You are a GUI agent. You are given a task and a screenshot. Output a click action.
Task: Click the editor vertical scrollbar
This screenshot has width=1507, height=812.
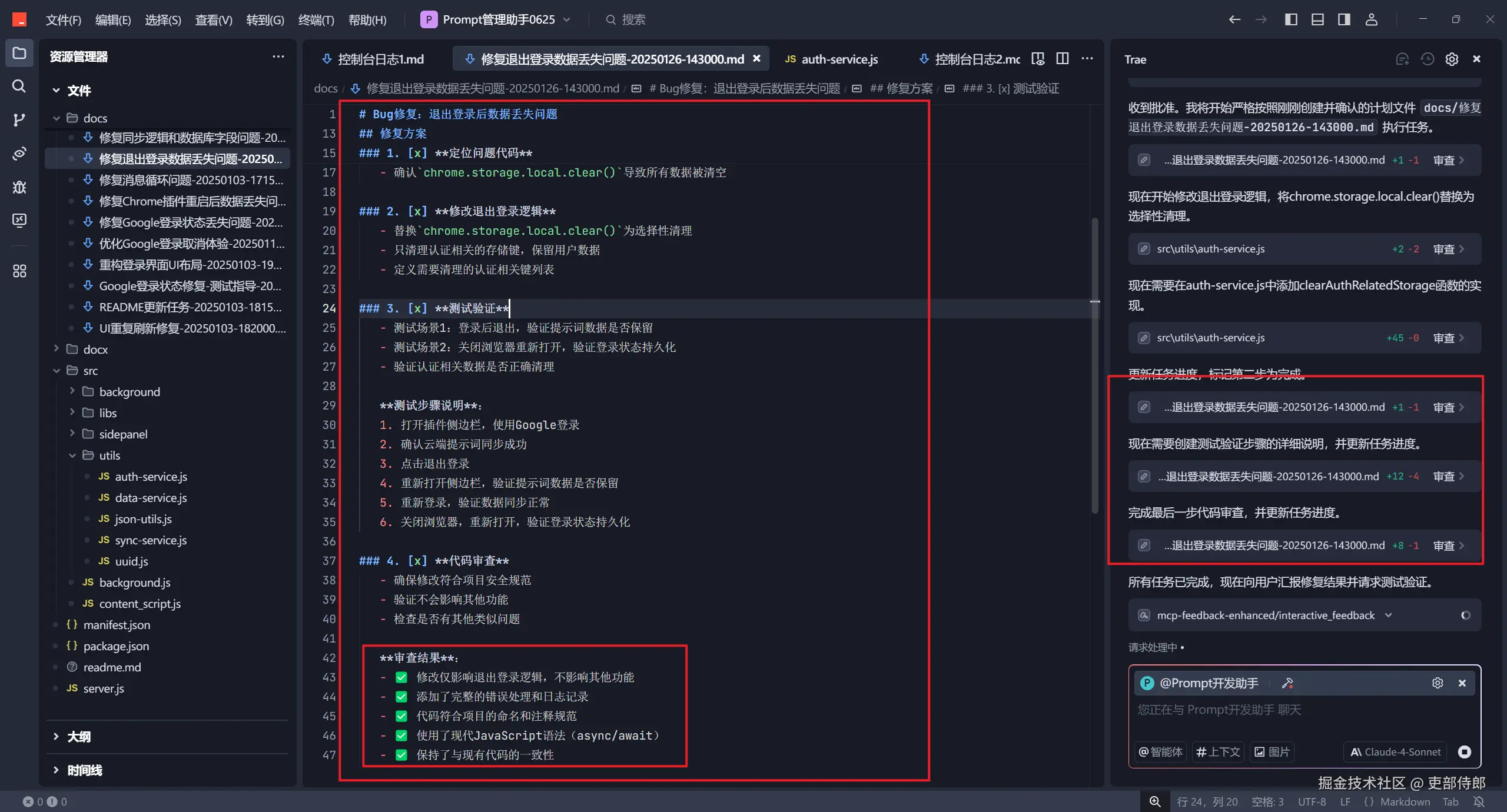click(x=1095, y=365)
